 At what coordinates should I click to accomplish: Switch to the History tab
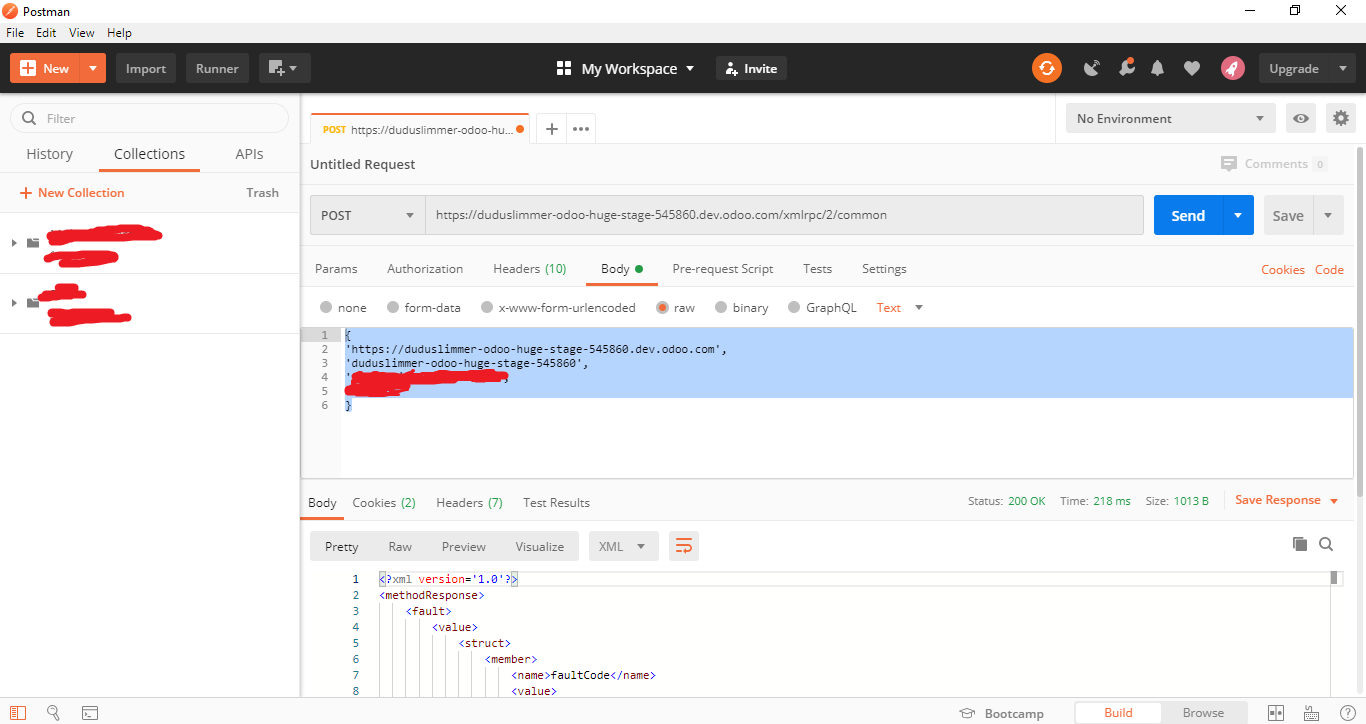(x=49, y=154)
